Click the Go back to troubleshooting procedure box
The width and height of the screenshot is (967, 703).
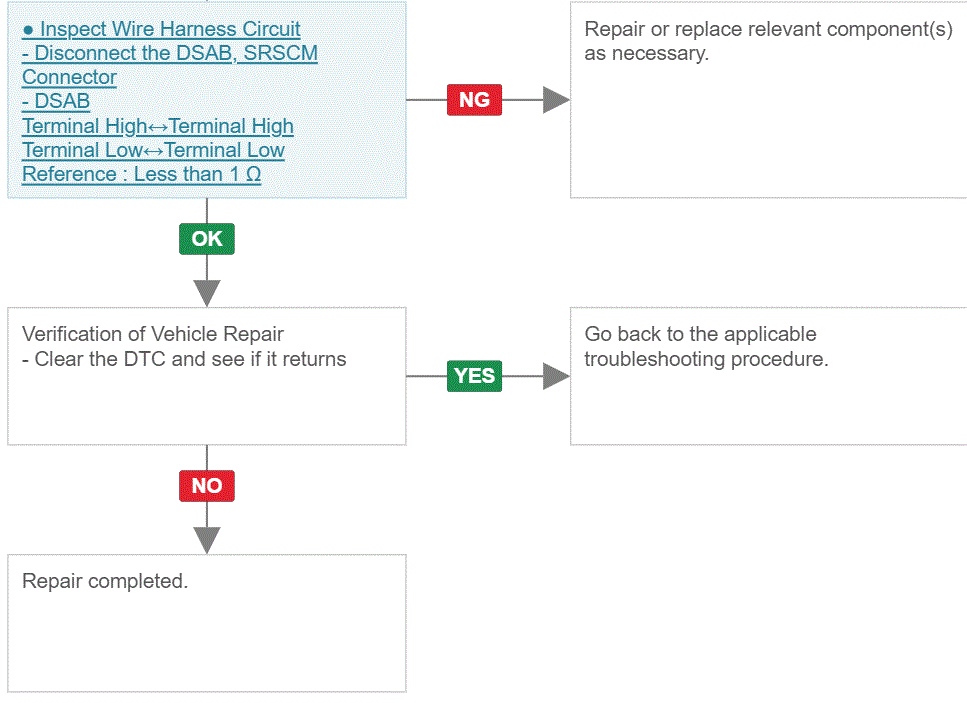pyautogui.click(x=768, y=376)
